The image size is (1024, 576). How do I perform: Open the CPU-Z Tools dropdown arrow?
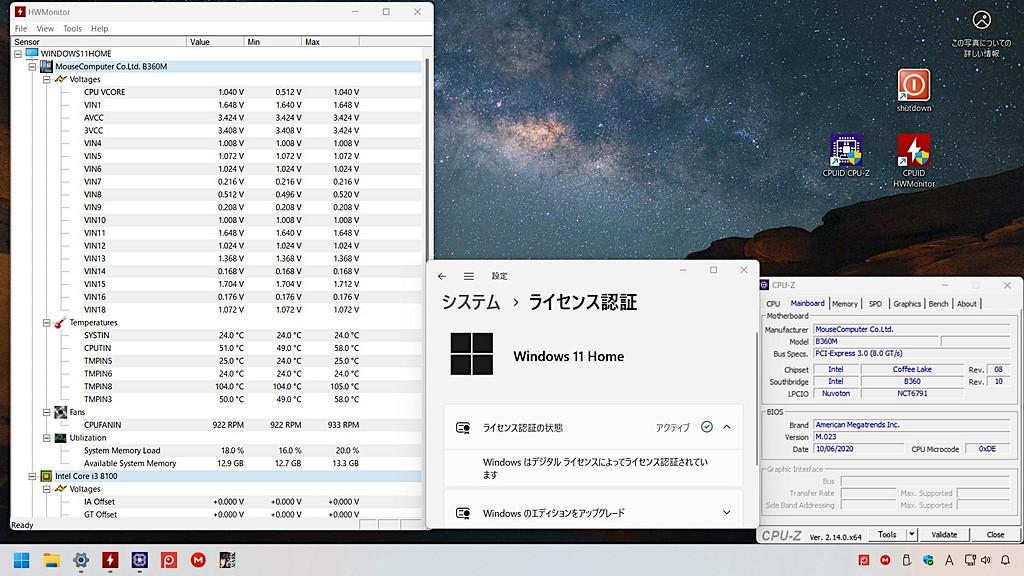[912, 534]
